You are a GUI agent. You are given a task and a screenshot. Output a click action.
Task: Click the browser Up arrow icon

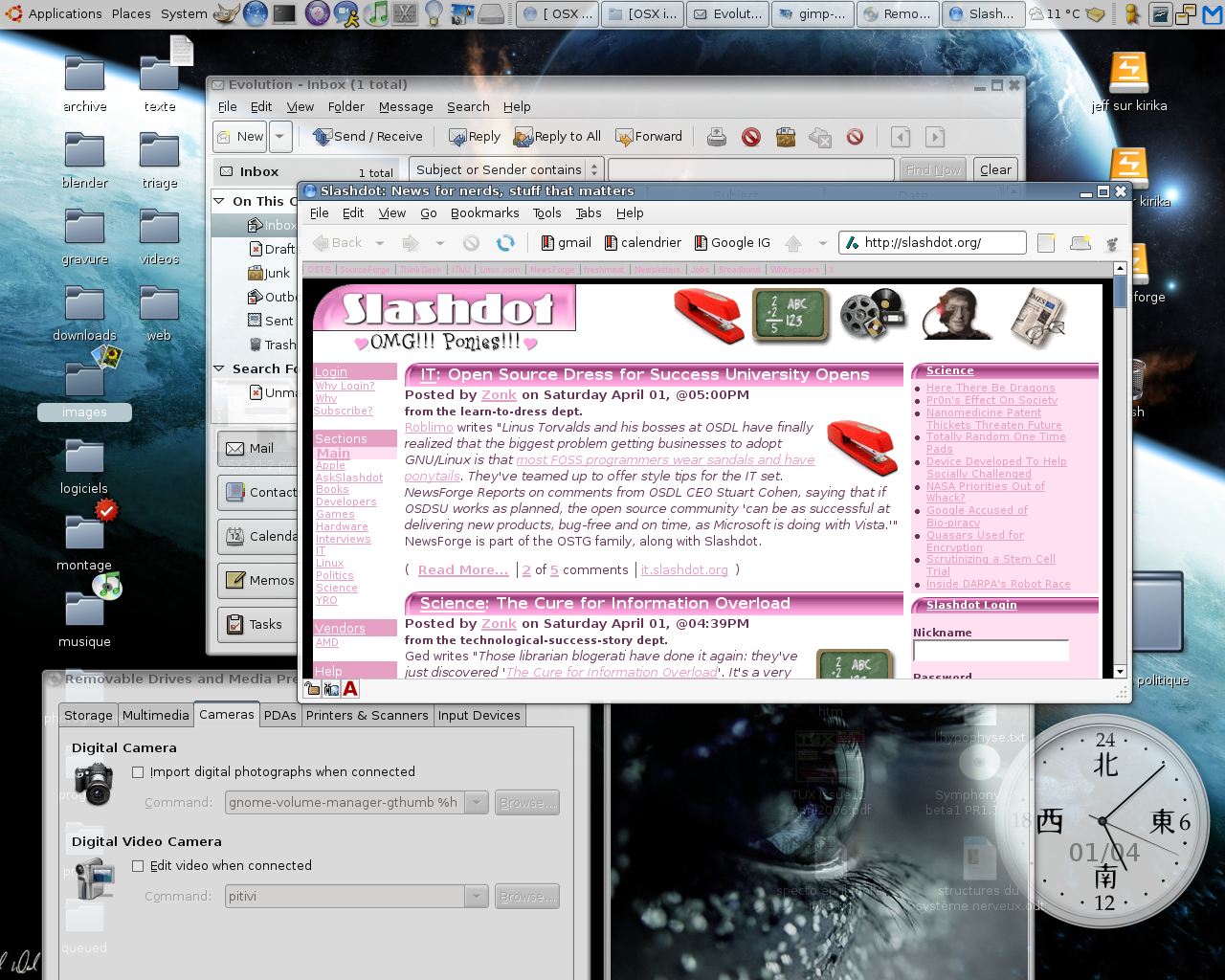coord(793,243)
